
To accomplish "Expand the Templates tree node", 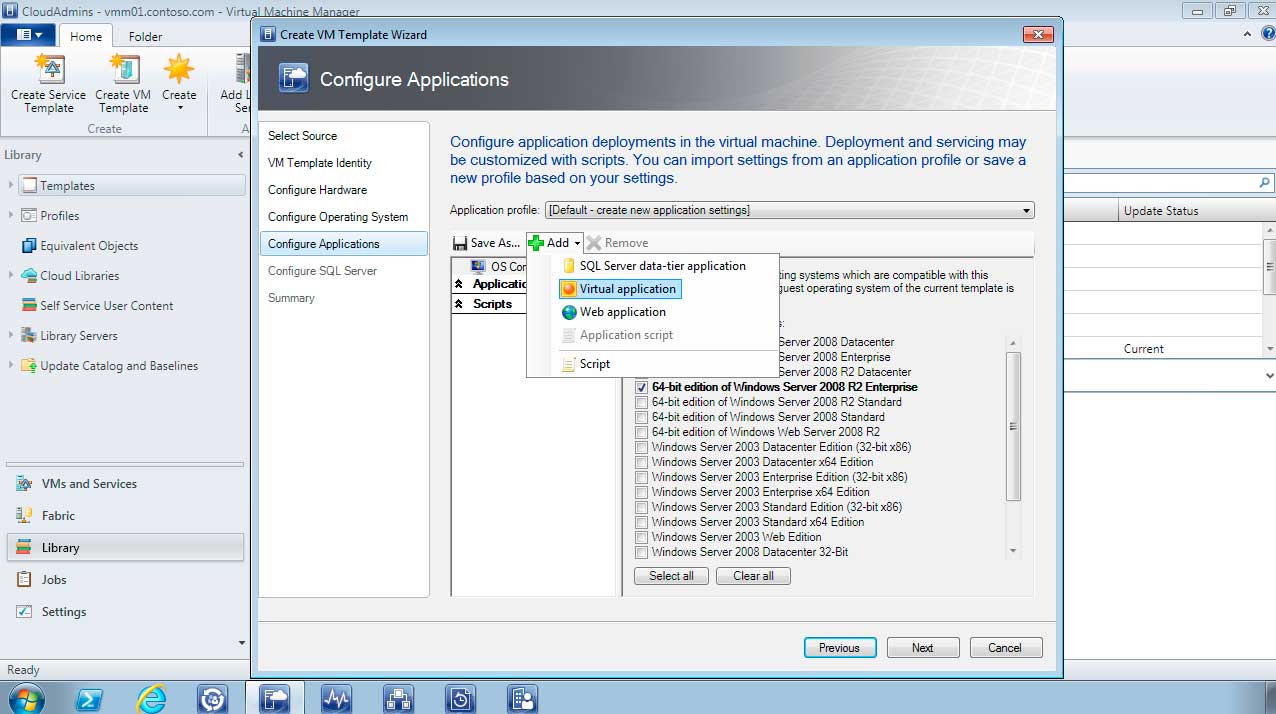I will pyautogui.click(x=11, y=186).
